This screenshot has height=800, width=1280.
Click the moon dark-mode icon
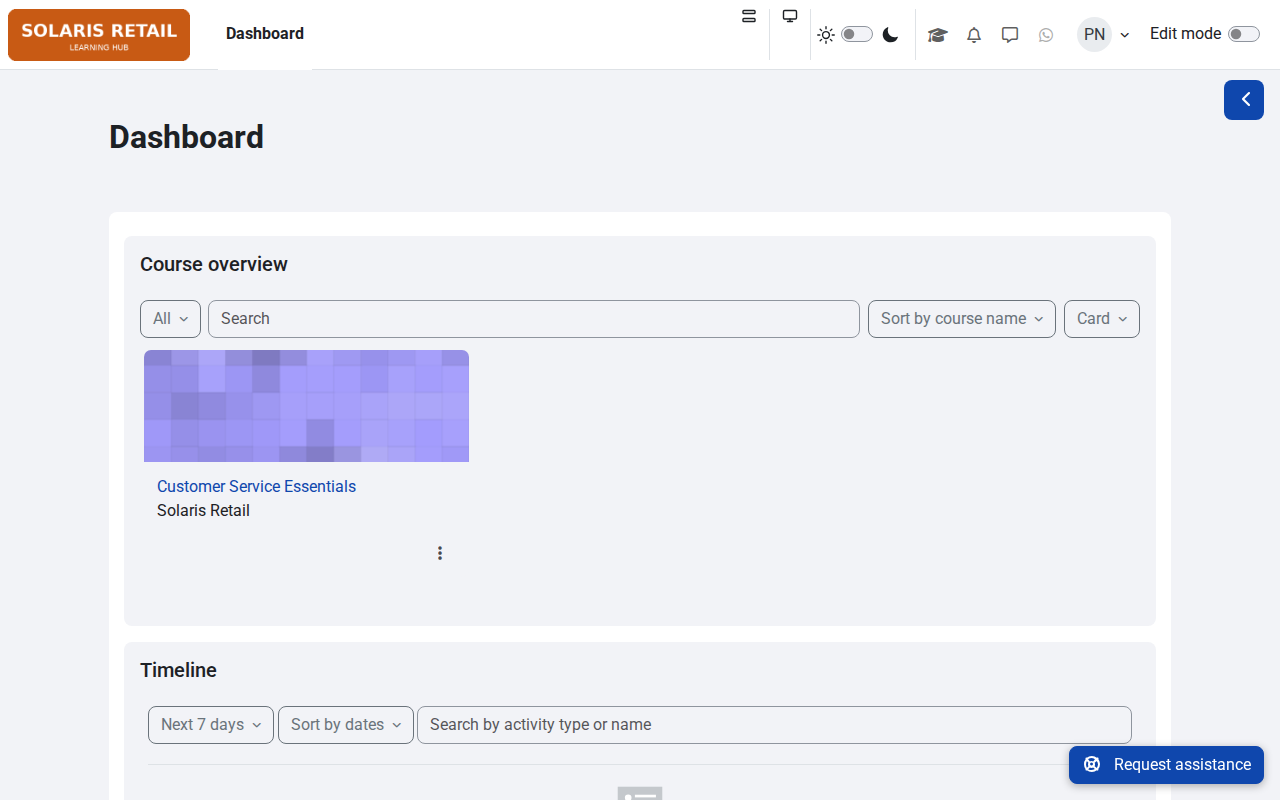point(890,35)
